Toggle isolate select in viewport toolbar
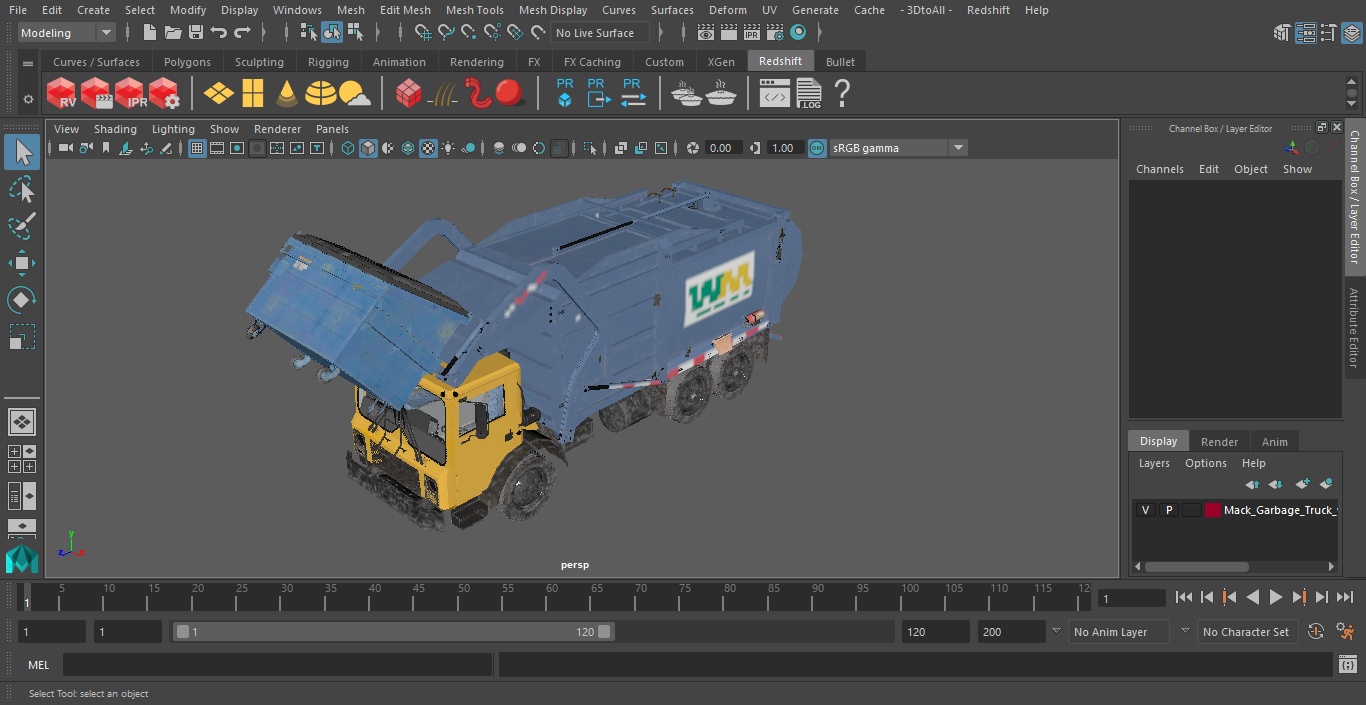This screenshot has width=1366, height=705. pos(590,148)
